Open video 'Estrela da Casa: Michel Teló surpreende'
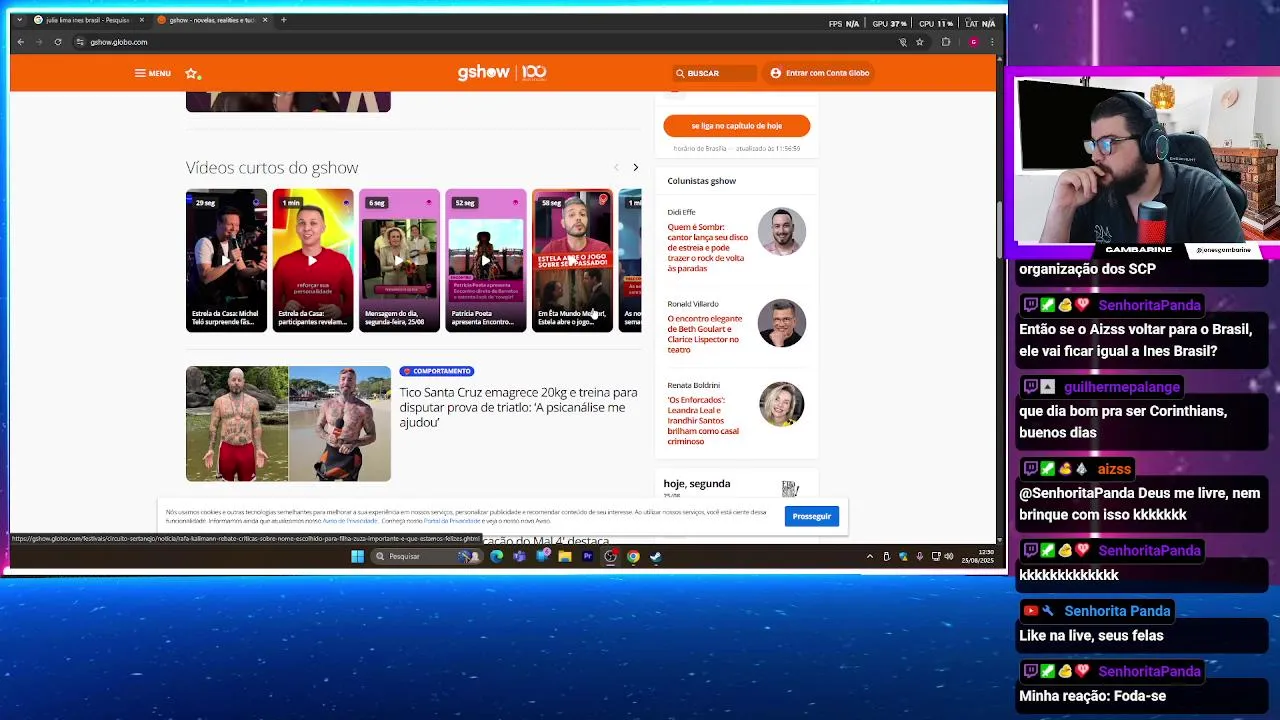 (x=226, y=260)
